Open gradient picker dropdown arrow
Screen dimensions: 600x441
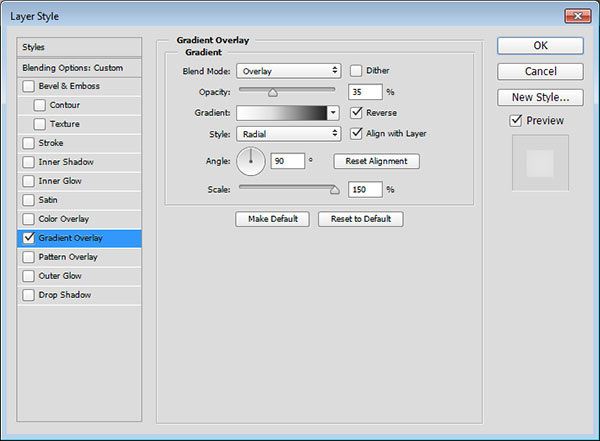(333, 113)
